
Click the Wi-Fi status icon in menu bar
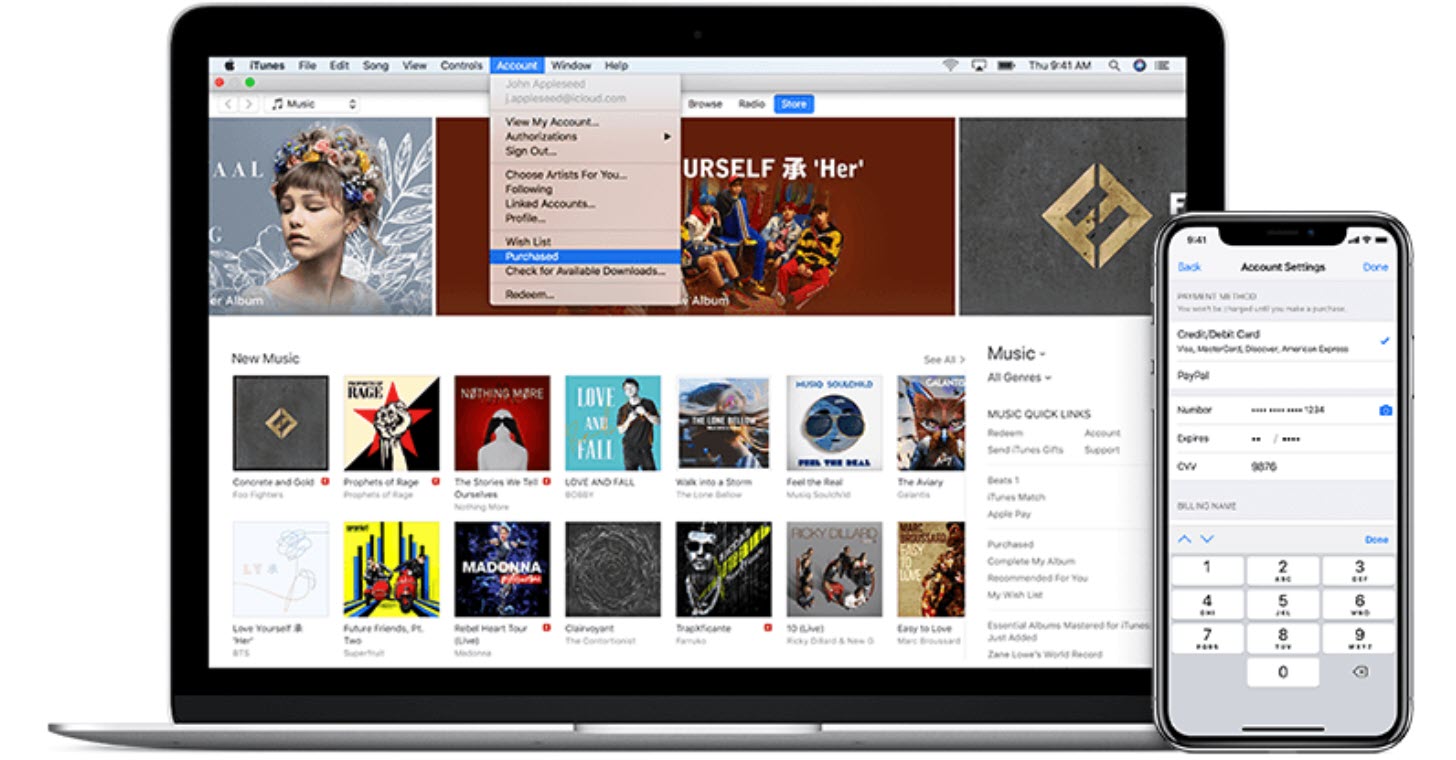click(949, 66)
